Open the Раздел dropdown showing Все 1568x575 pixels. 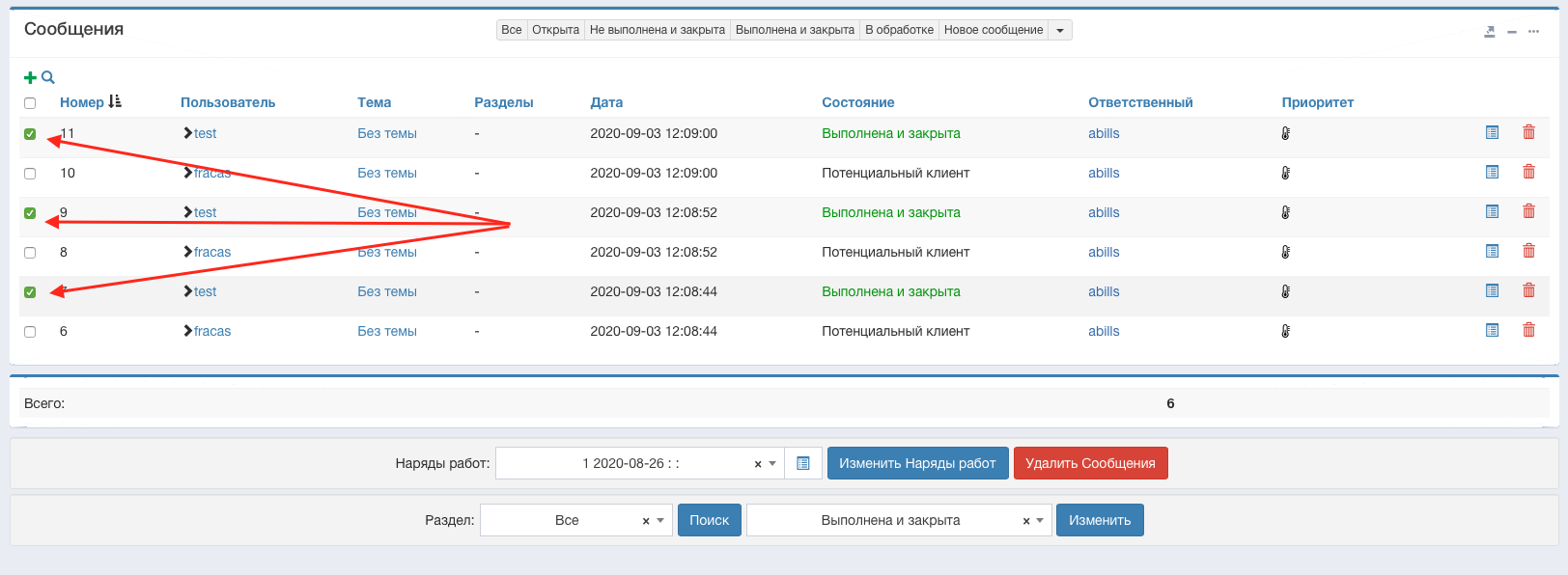(659, 521)
